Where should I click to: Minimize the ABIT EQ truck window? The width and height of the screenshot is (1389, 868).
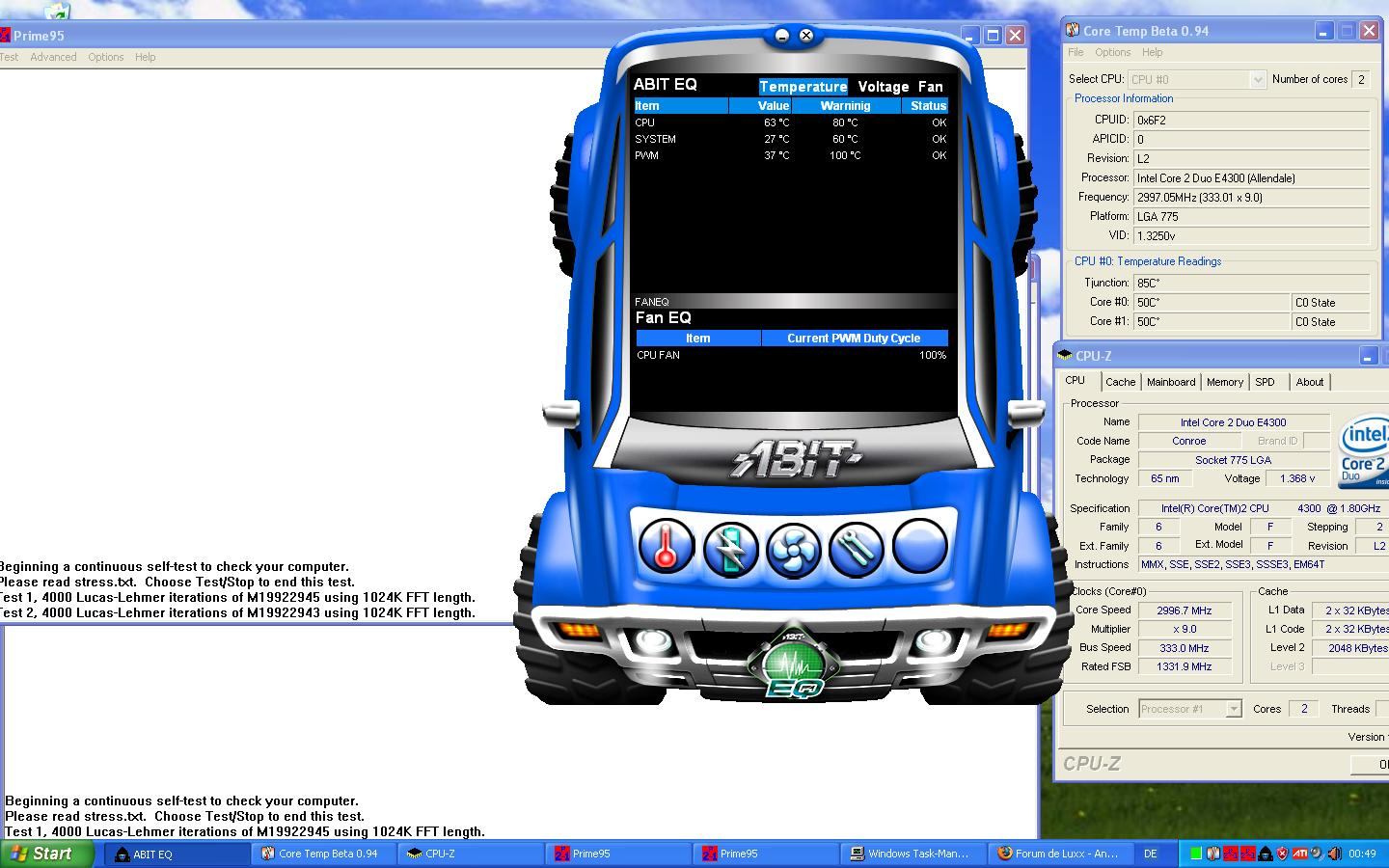pyautogui.click(x=782, y=36)
